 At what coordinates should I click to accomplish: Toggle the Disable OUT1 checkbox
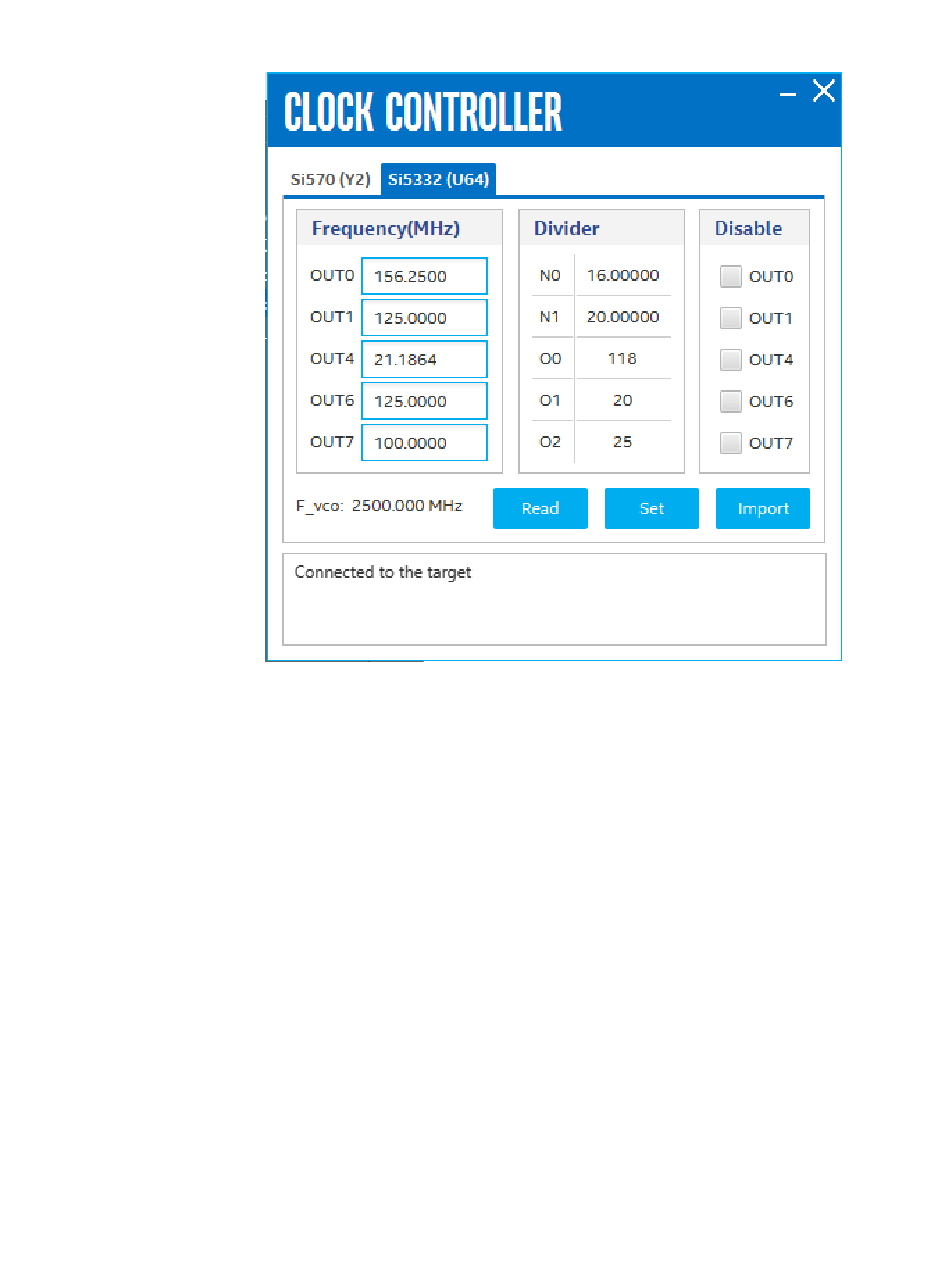click(x=731, y=318)
